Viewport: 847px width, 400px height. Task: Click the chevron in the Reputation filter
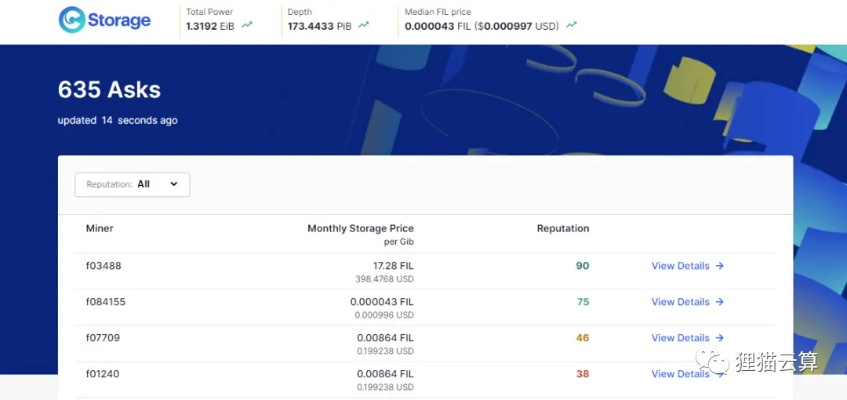174,184
